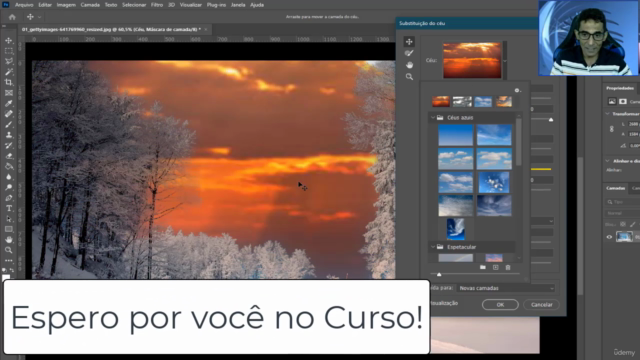This screenshot has height=360, width=640.
Task: Delete the selected sky preset
Action: [508, 267]
